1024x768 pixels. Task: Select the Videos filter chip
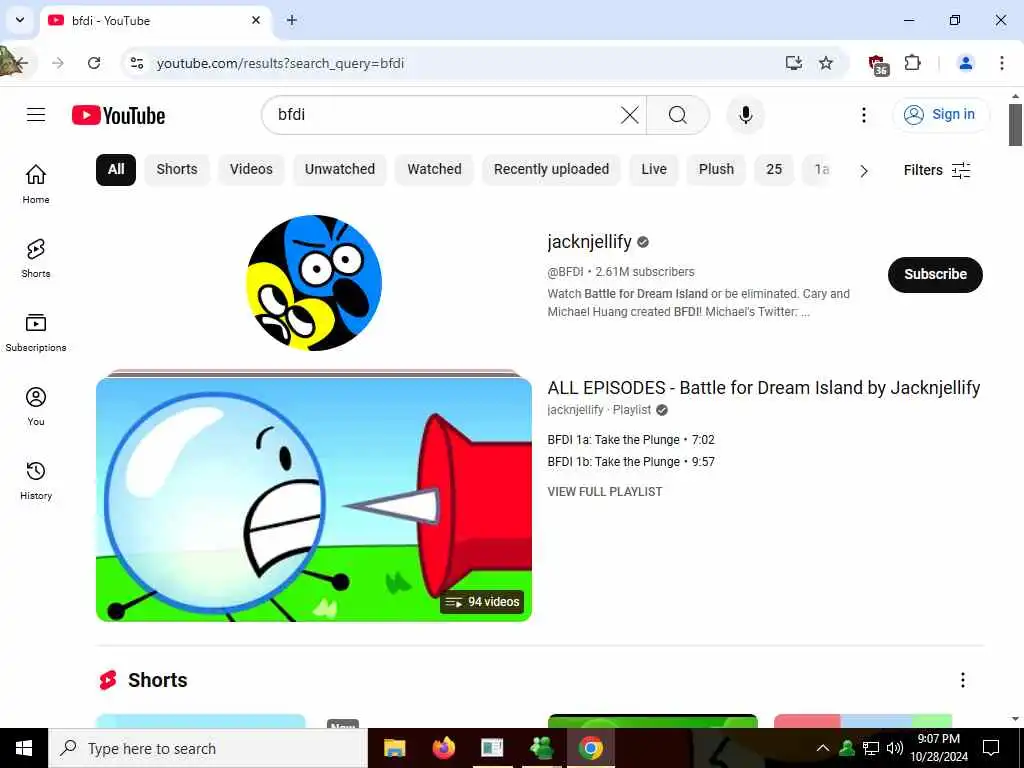click(x=251, y=170)
